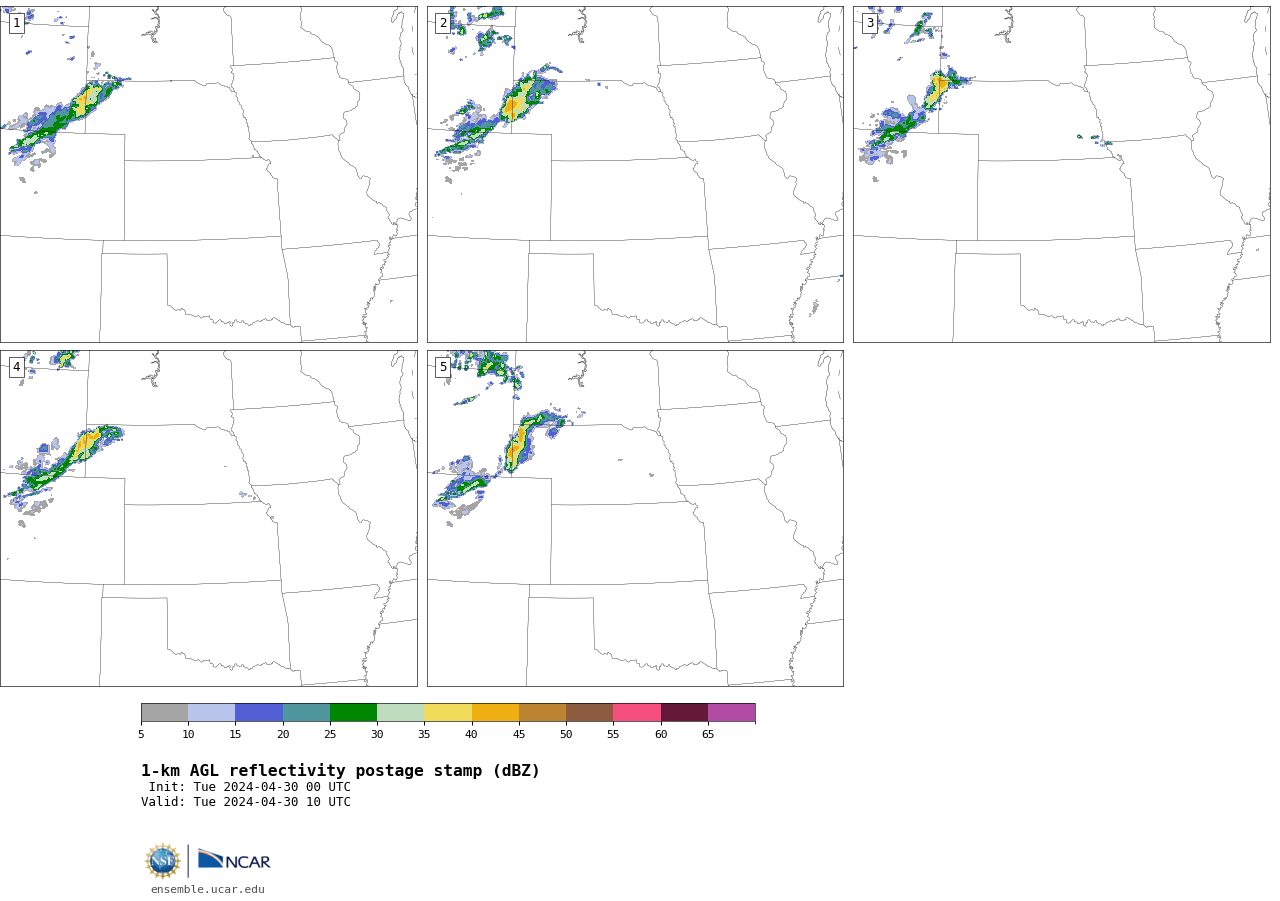Image resolution: width=1280 pixels, height=901 pixels.
Task: Click the NCAR logo
Action: point(234,860)
